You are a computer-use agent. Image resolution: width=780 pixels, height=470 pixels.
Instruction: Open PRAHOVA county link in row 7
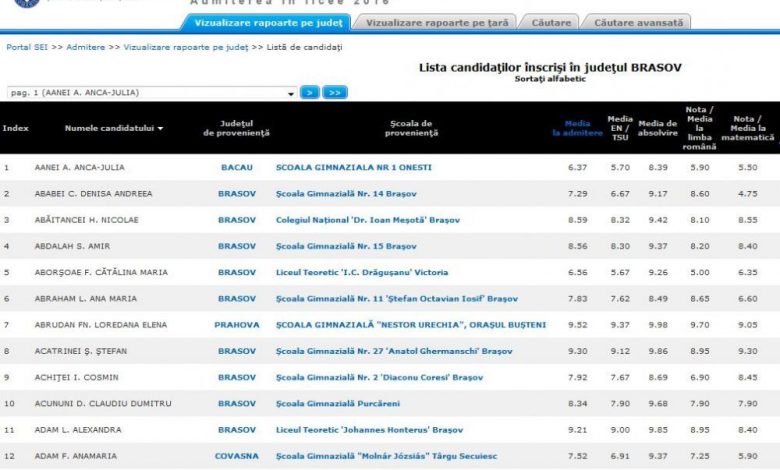237,325
